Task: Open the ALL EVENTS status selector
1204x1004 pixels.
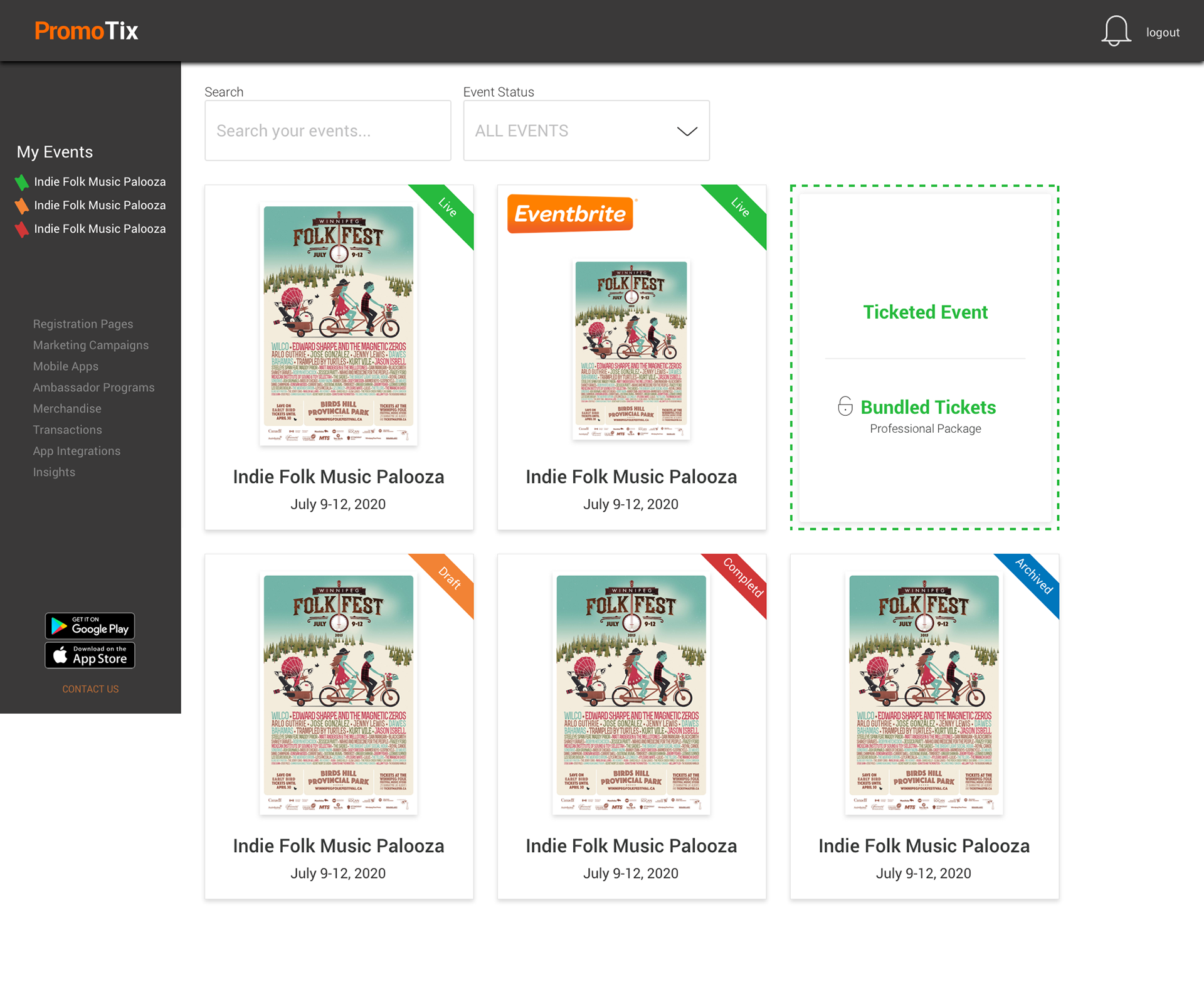Action: tap(586, 130)
